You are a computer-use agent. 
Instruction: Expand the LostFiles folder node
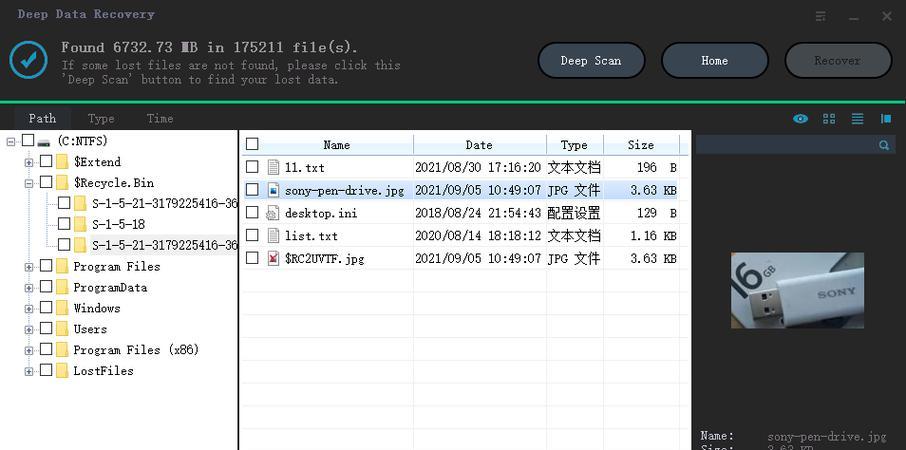29,371
